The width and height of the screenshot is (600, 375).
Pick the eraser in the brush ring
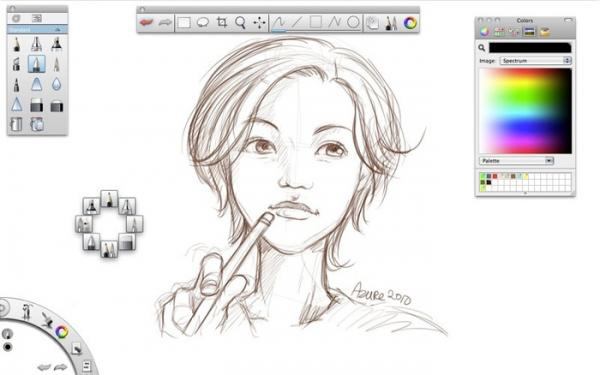tap(127, 242)
